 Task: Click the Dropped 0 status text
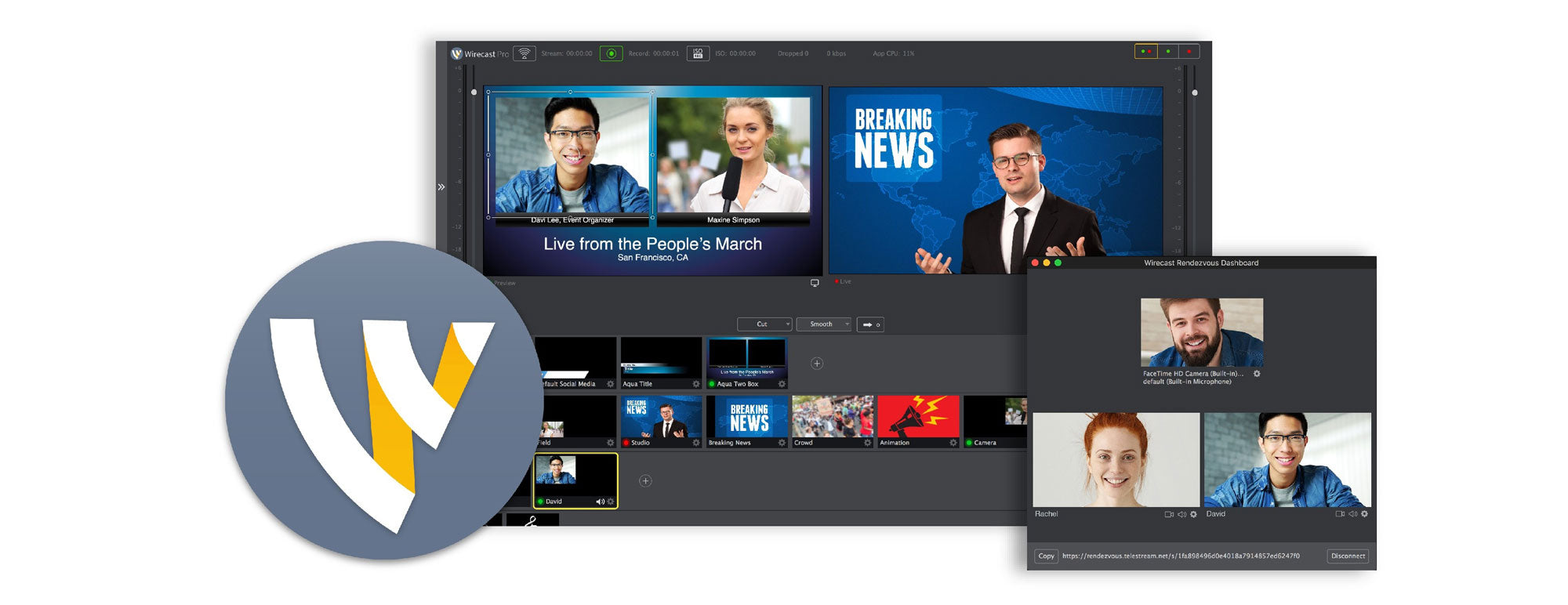[x=793, y=53]
